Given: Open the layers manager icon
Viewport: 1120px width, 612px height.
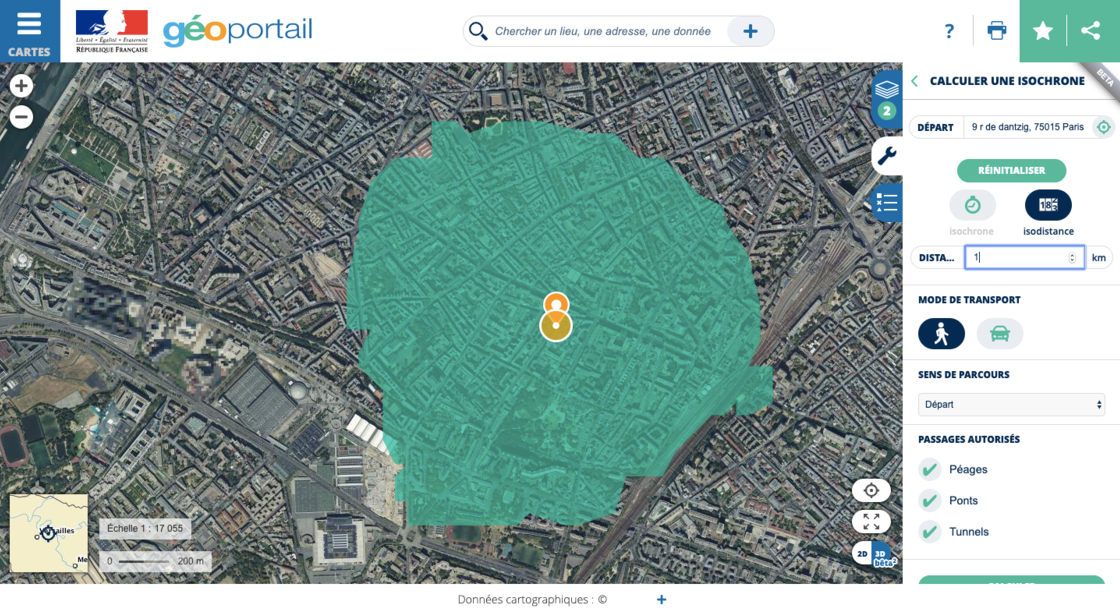Looking at the screenshot, I should pyautogui.click(x=886, y=99).
